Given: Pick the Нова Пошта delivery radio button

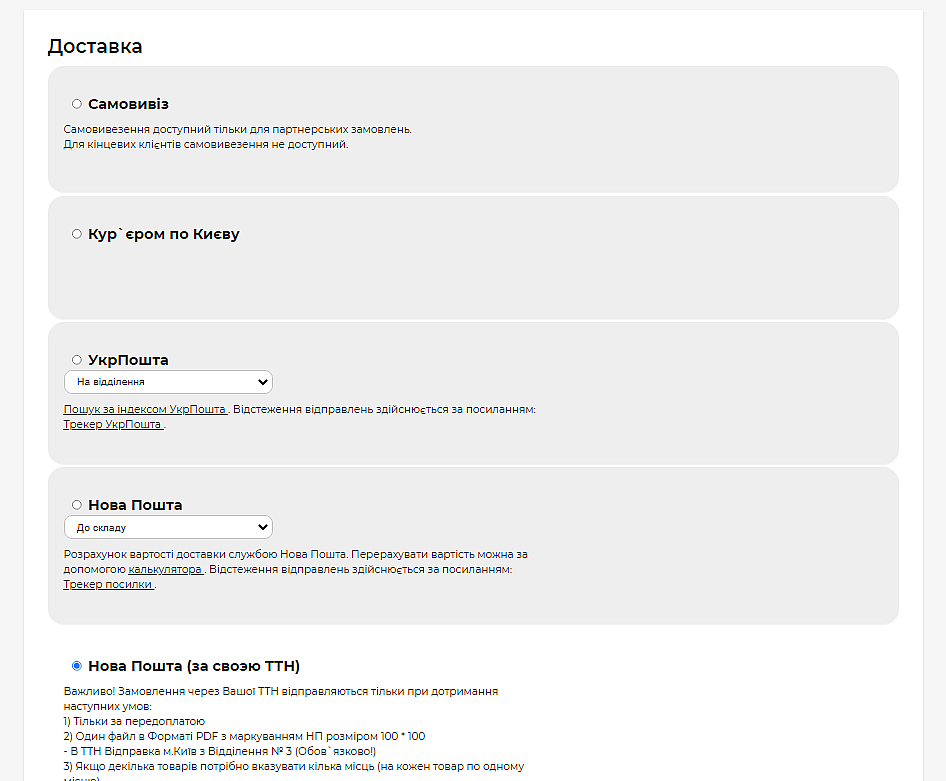Looking at the screenshot, I should tap(77, 505).
